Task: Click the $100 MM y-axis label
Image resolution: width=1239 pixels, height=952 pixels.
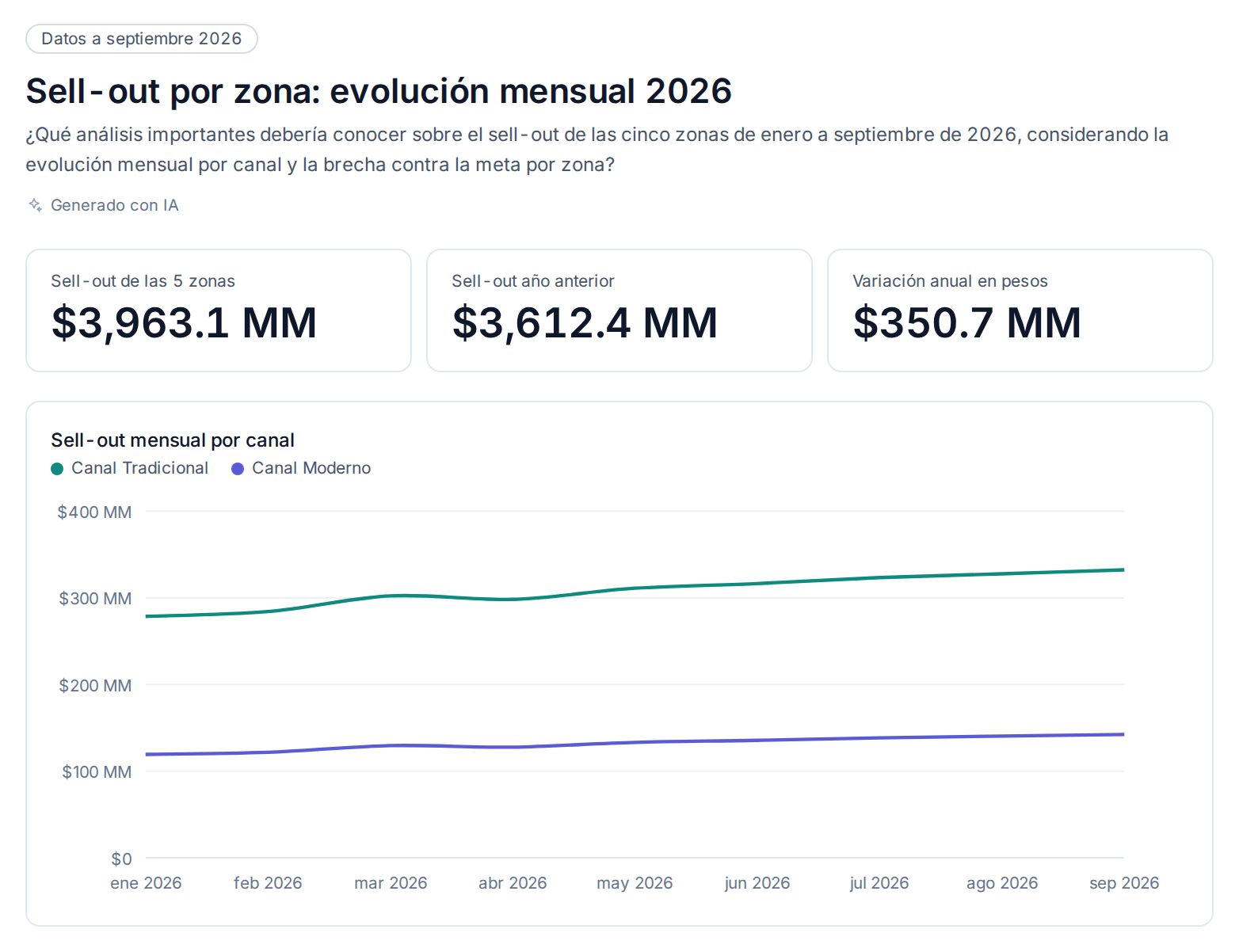Action: pos(97,772)
